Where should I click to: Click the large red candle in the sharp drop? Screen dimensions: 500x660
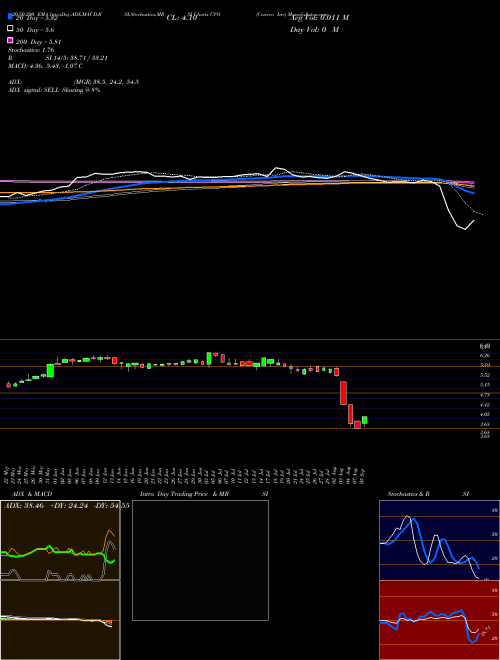(x=343, y=393)
